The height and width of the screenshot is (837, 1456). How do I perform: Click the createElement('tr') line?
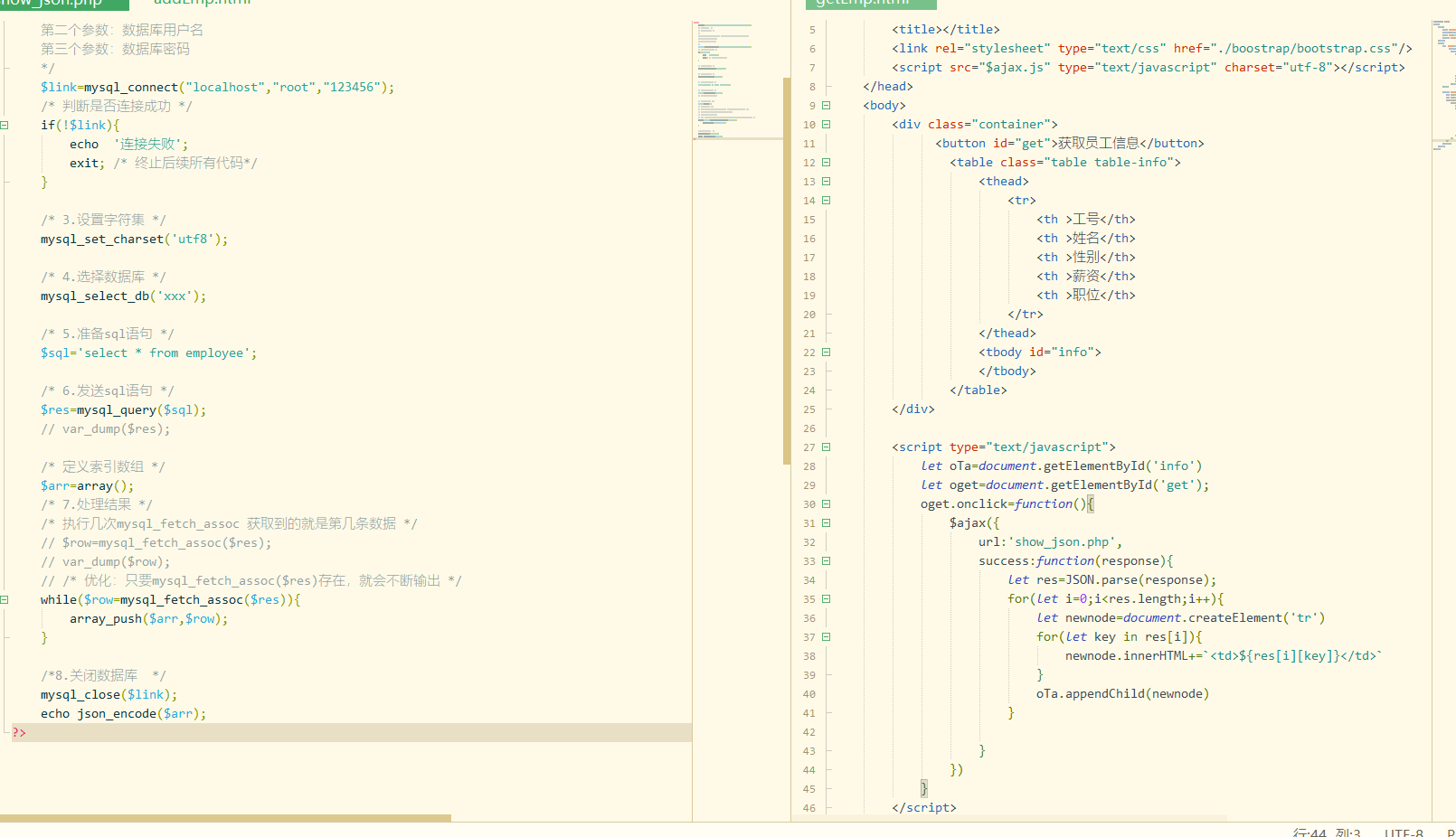tap(1181, 618)
